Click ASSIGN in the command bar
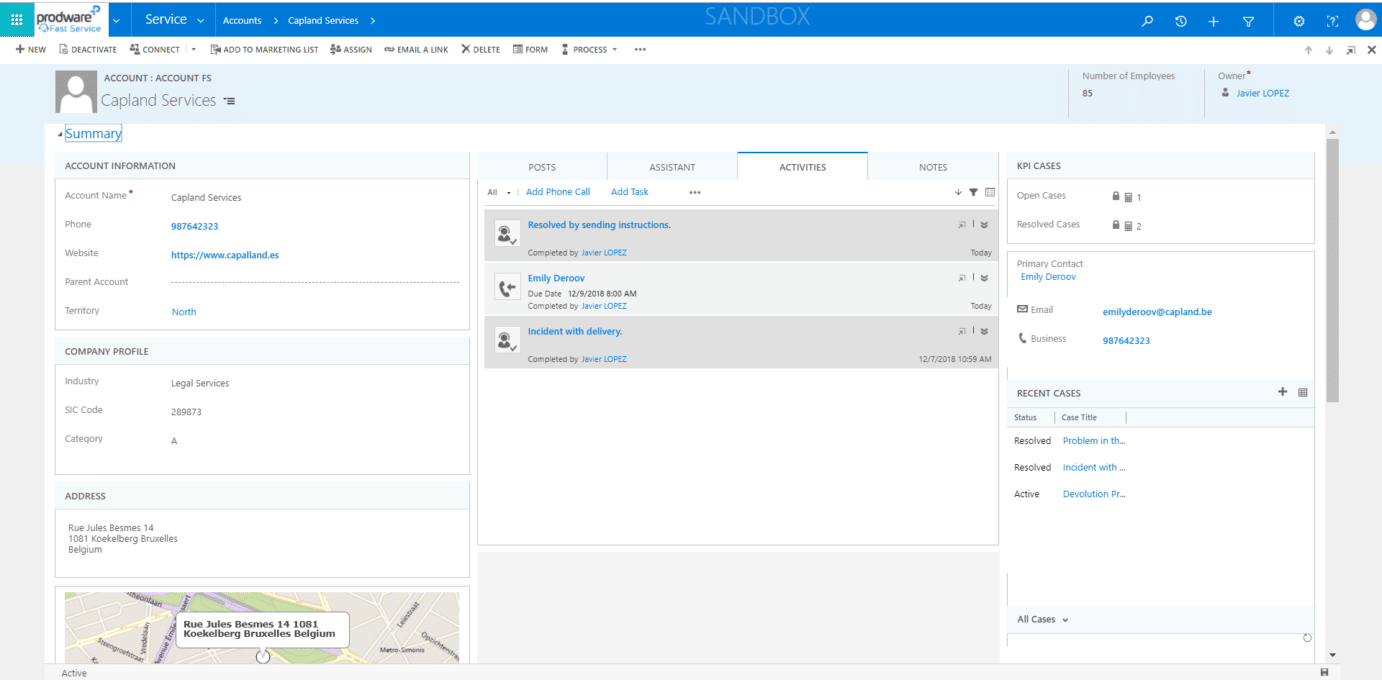Viewport: 1382px width, 680px height. click(351, 49)
